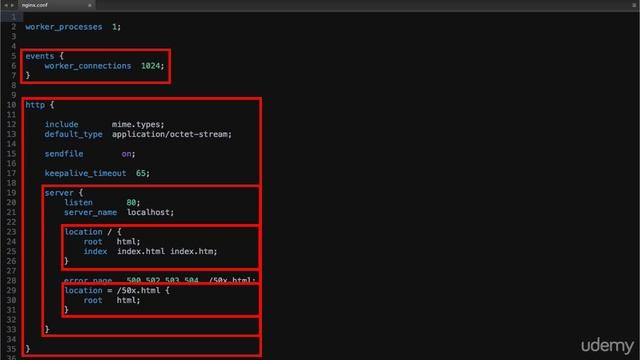Screen dimensions: 640x360
Task: Click line number 10 in the gutter
Action: coord(11,105)
